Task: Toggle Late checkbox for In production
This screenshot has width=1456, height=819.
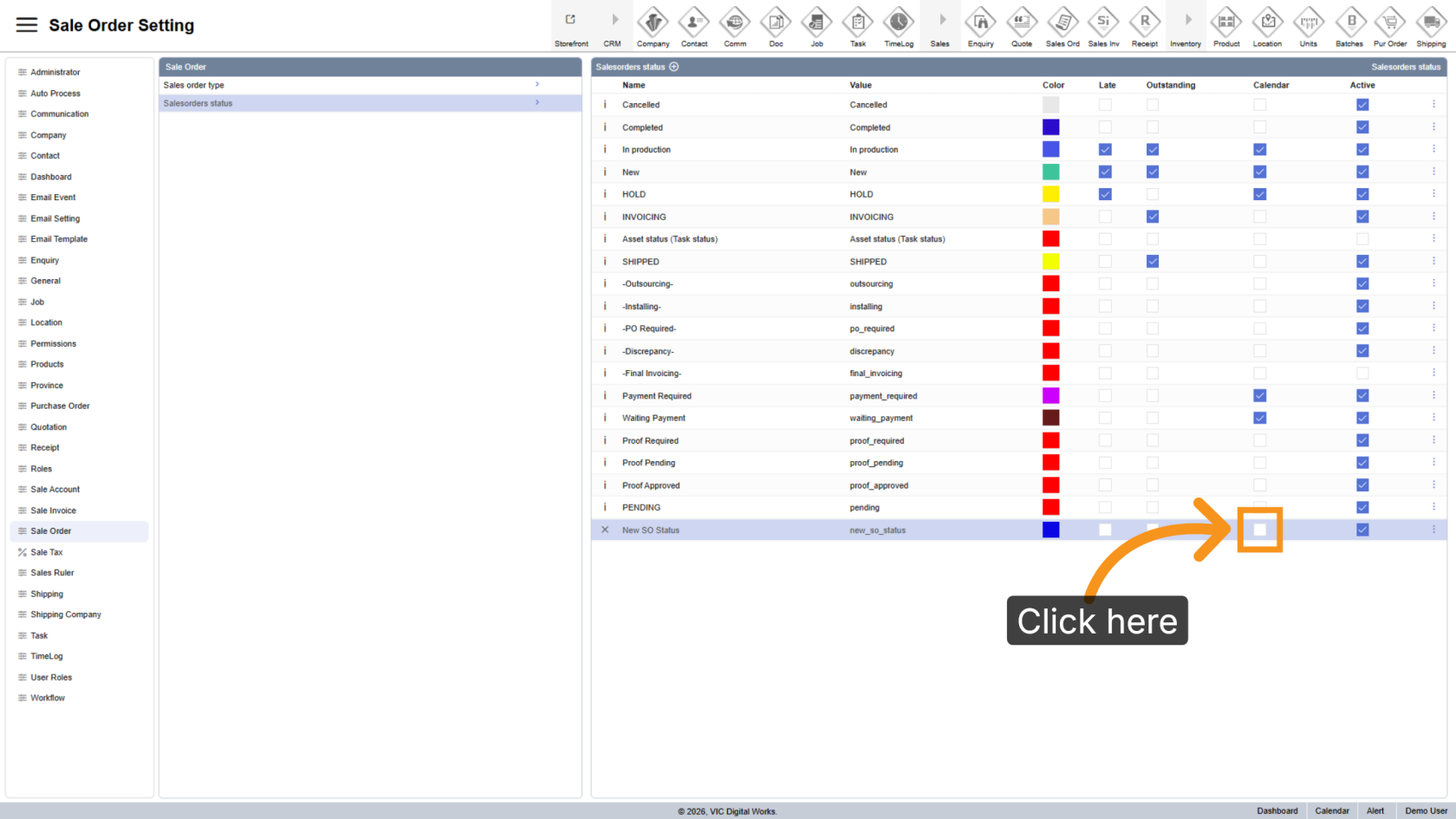Action: click(1105, 149)
